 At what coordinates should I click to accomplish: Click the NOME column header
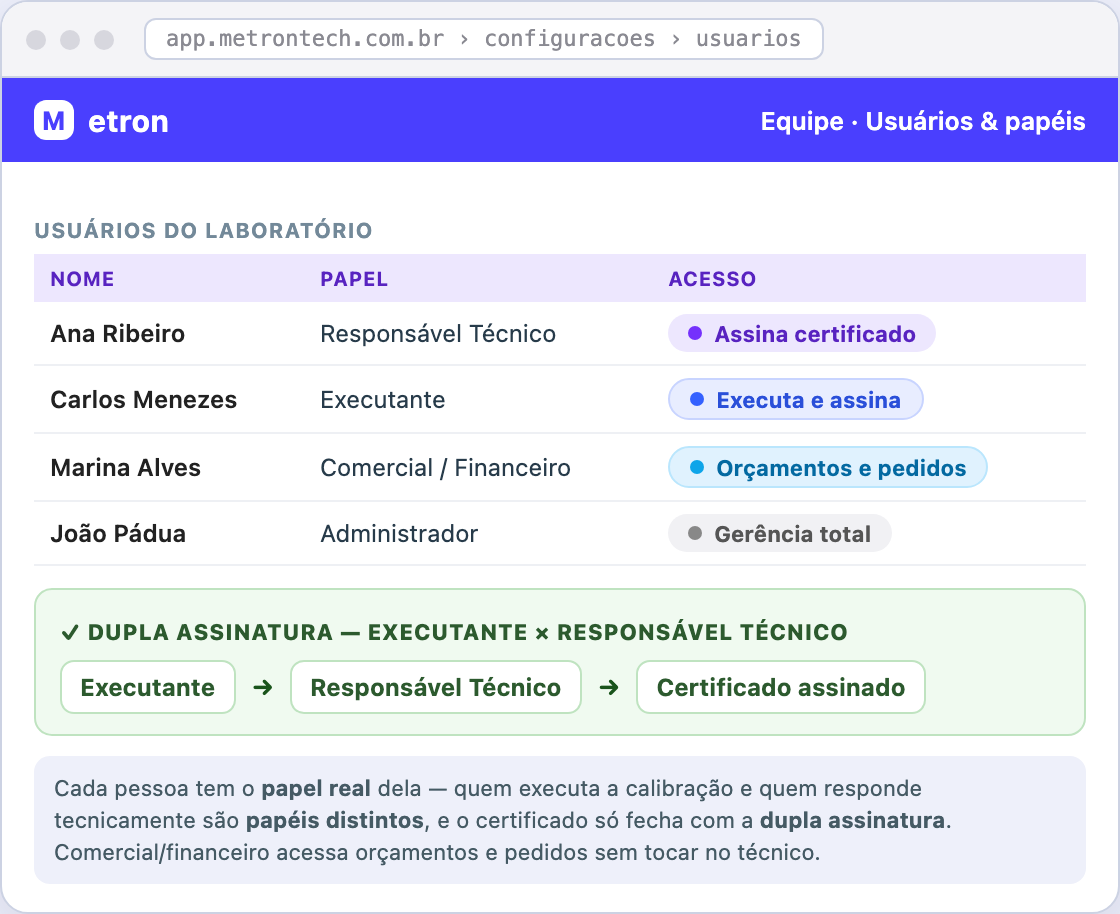pyautogui.click(x=82, y=278)
